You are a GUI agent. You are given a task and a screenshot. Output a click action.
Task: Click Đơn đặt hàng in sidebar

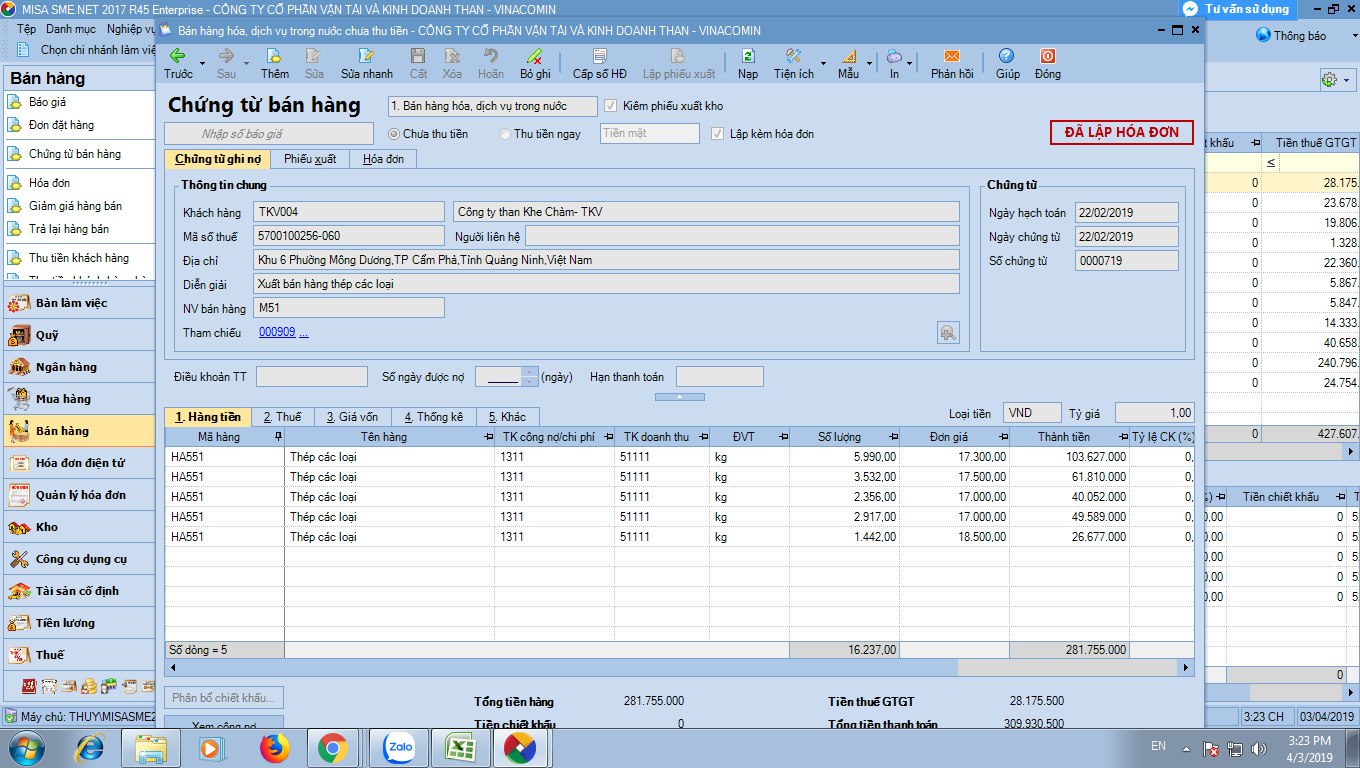62,125
